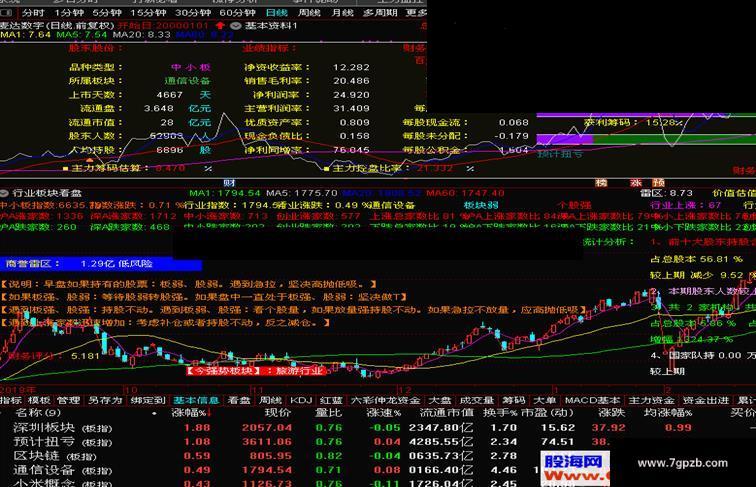Click the 预 marker on the chart axis
This screenshot has height=487, width=756.
pyautogui.click(x=659, y=183)
